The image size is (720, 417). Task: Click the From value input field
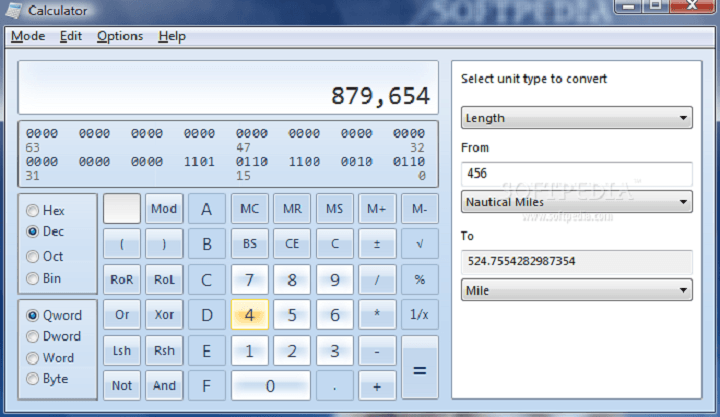point(576,174)
